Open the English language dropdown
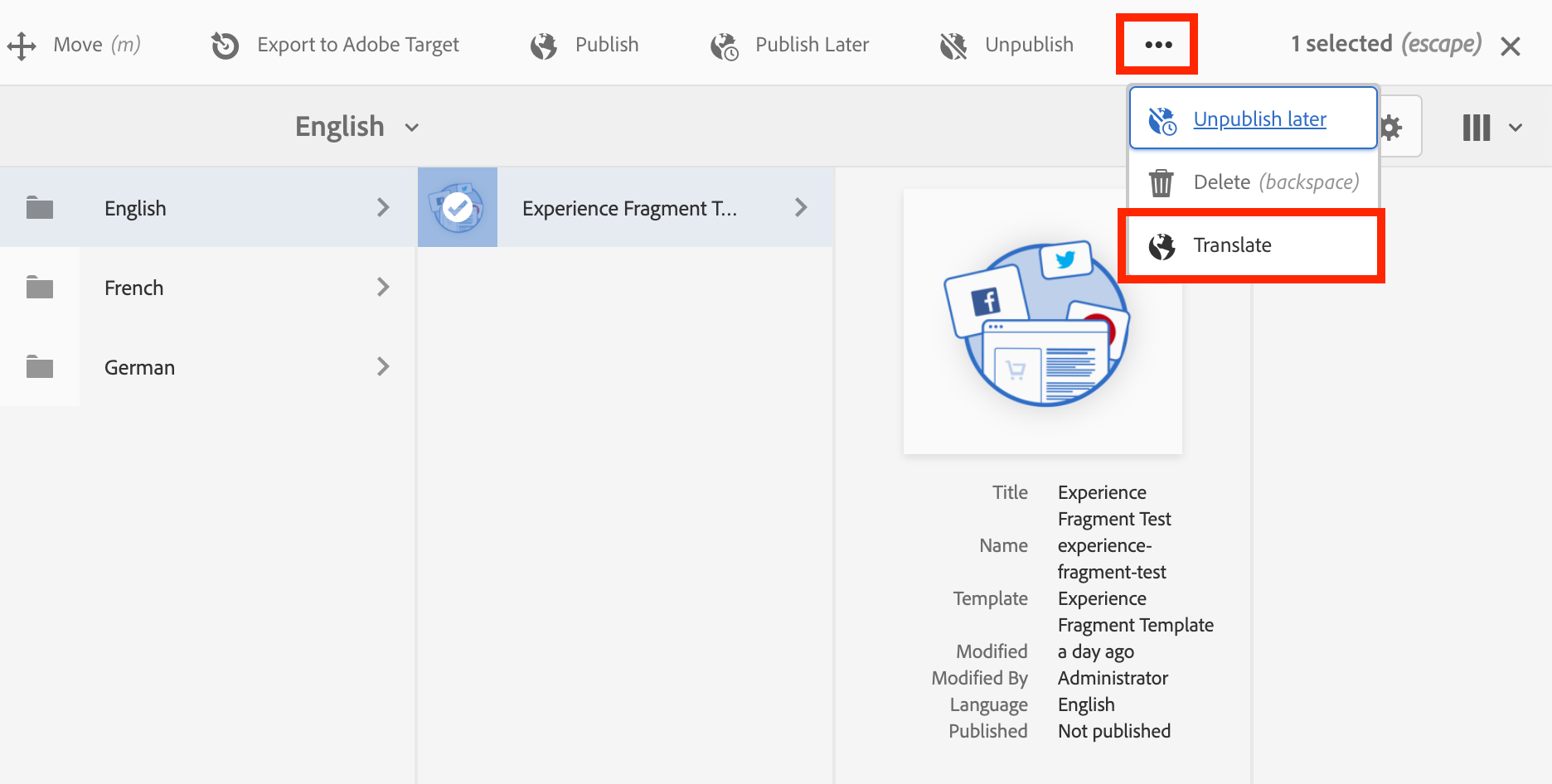 point(356,126)
